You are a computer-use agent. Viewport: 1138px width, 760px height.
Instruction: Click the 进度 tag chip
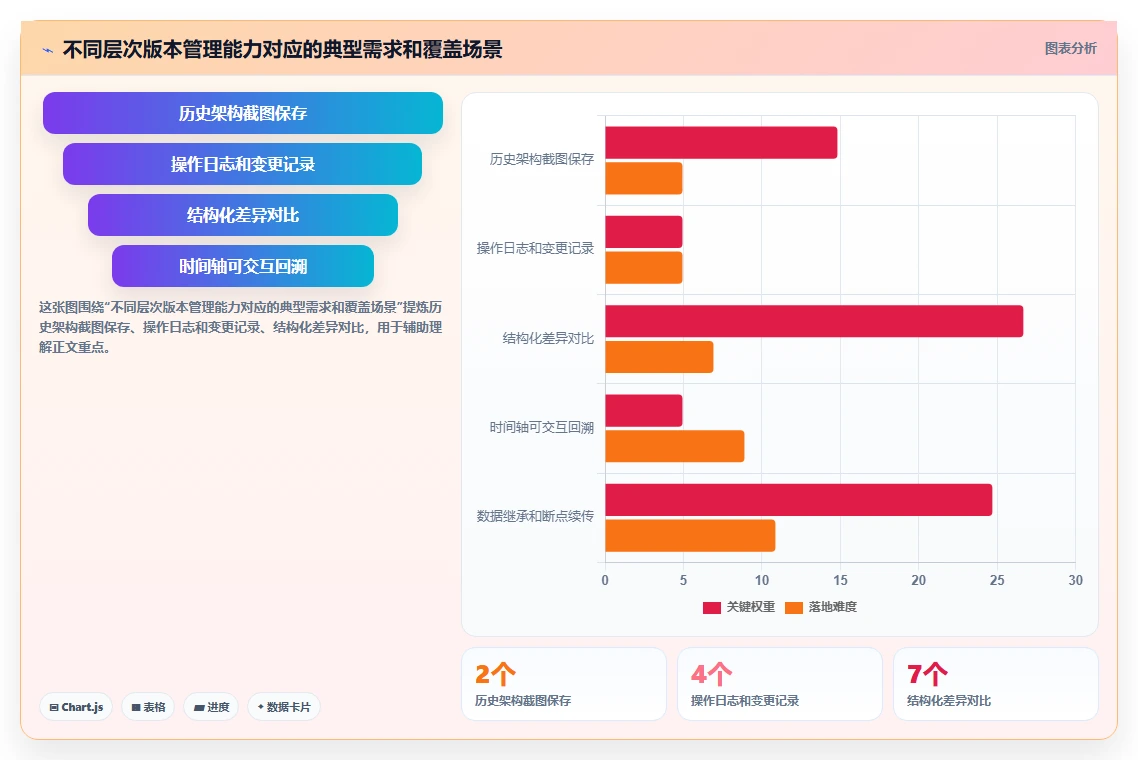pyautogui.click(x=211, y=707)
